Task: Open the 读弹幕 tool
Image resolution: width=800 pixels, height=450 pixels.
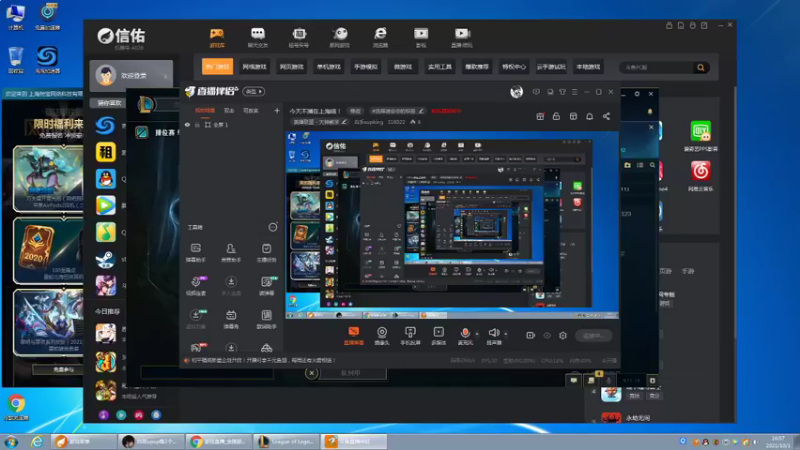Action: [266, 286]
